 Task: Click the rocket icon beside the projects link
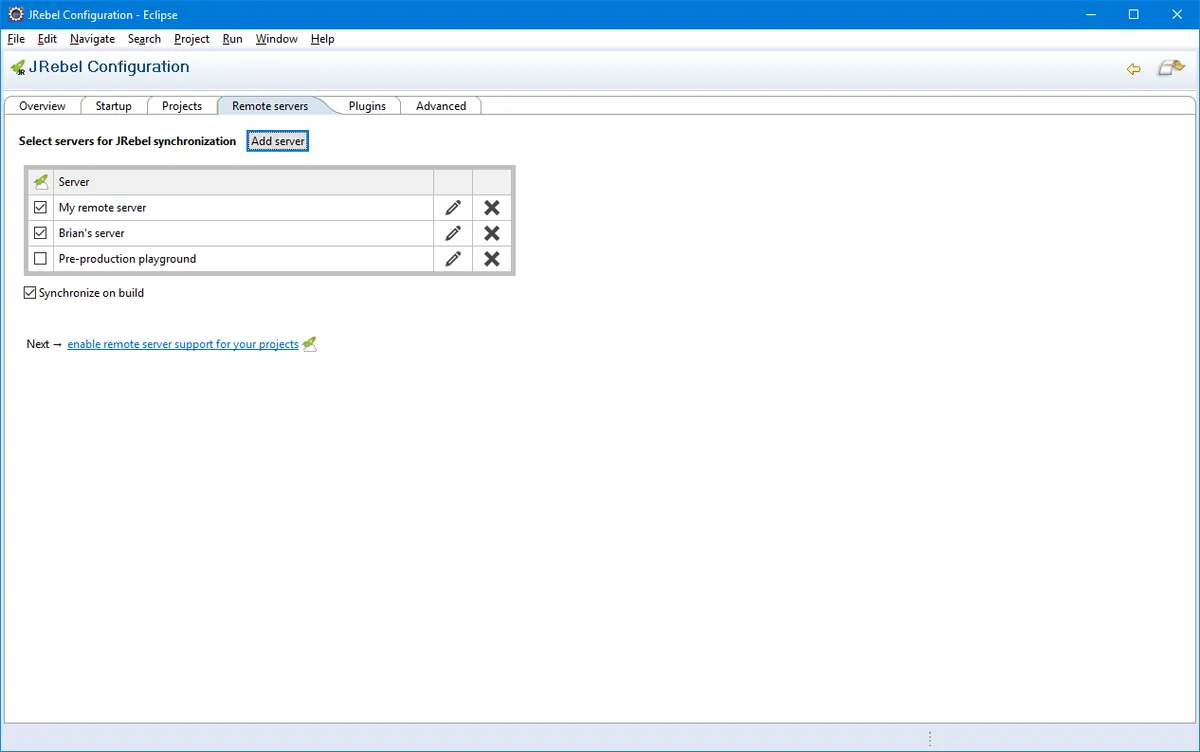tap(310, 344)
